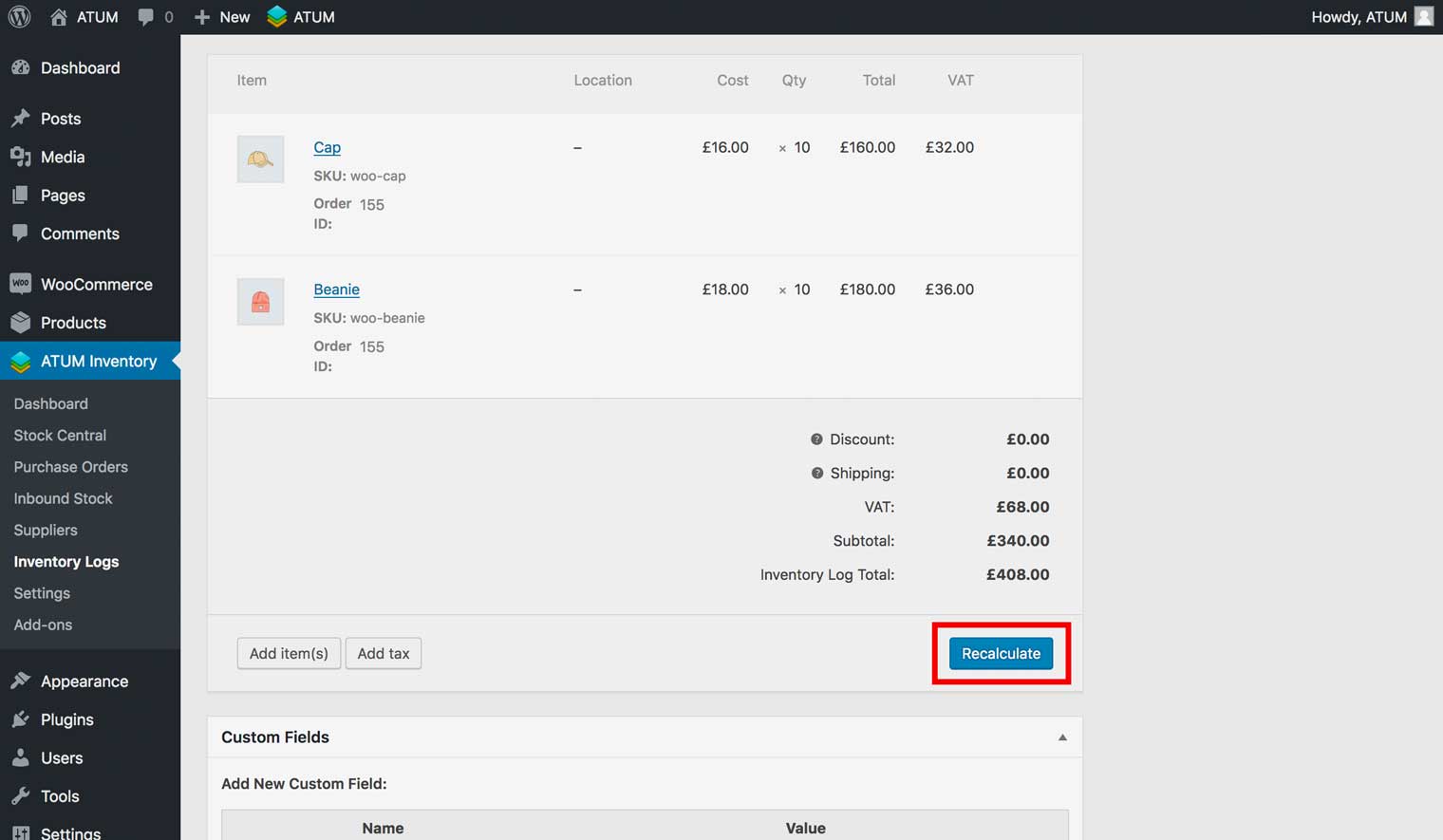This screenshot has height=840, width=1443.
Task: Click the ATUM layered logo in top bar
Action: click(x=277, y=17)
